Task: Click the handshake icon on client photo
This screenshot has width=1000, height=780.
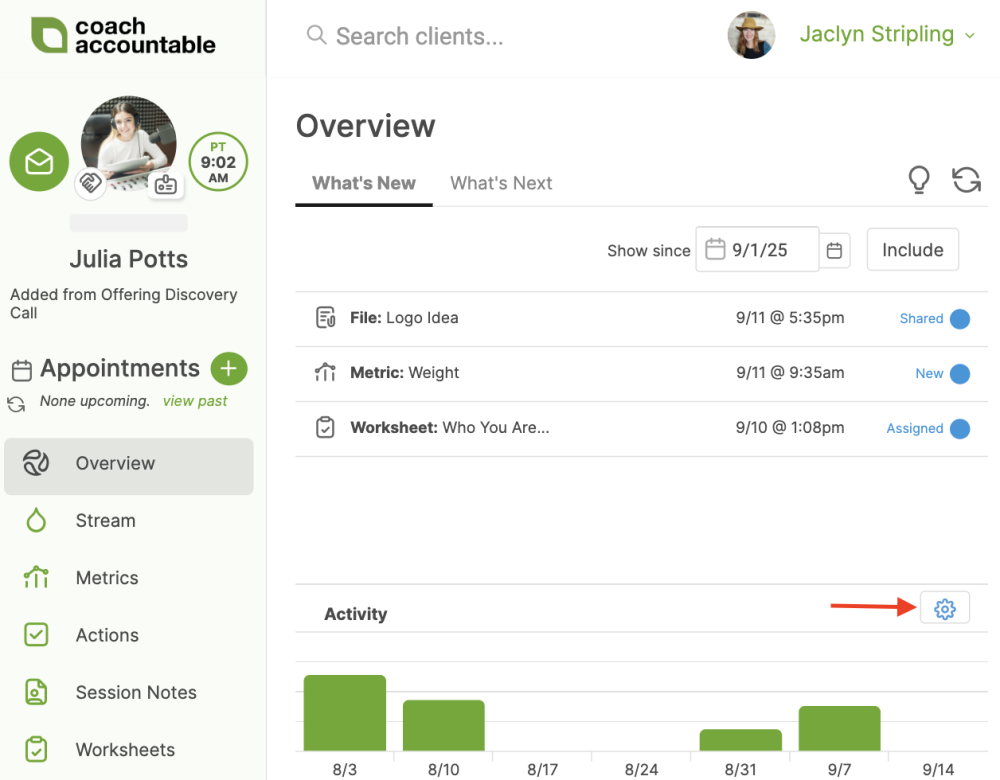Action: click(91, 183)
